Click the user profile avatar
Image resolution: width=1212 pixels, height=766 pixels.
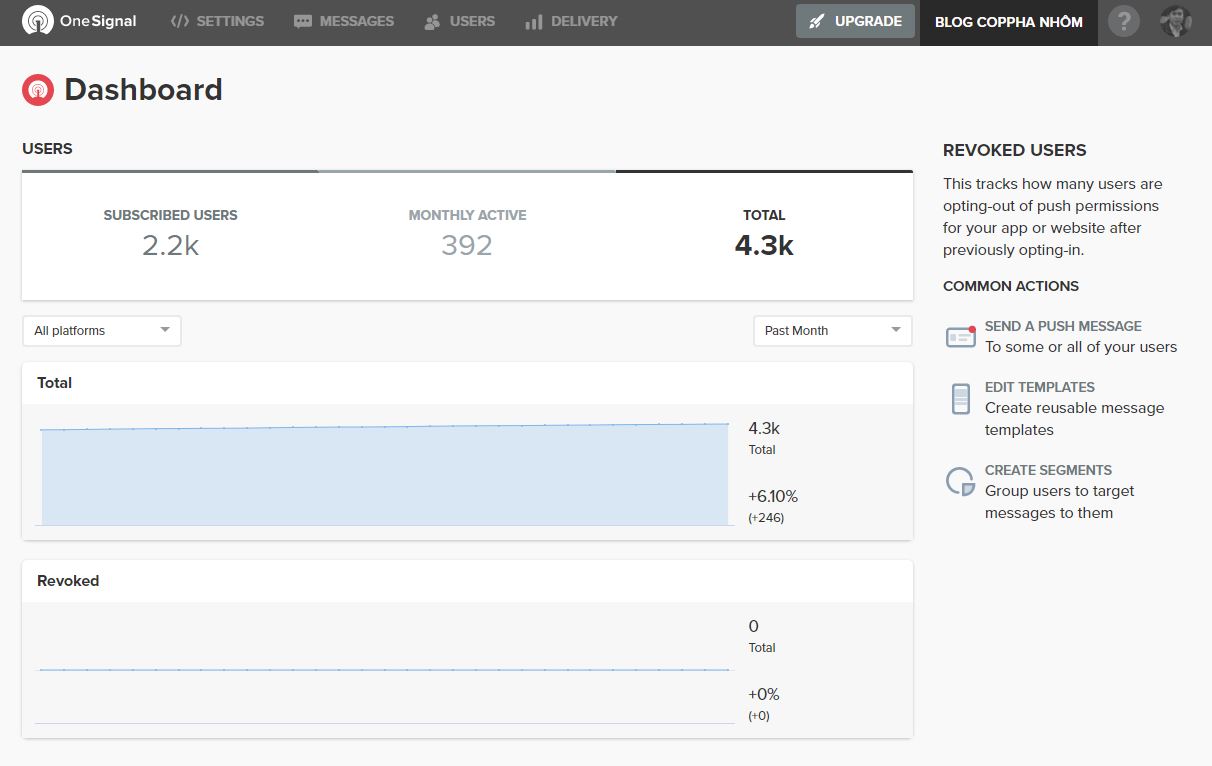tap(1176, 21)
